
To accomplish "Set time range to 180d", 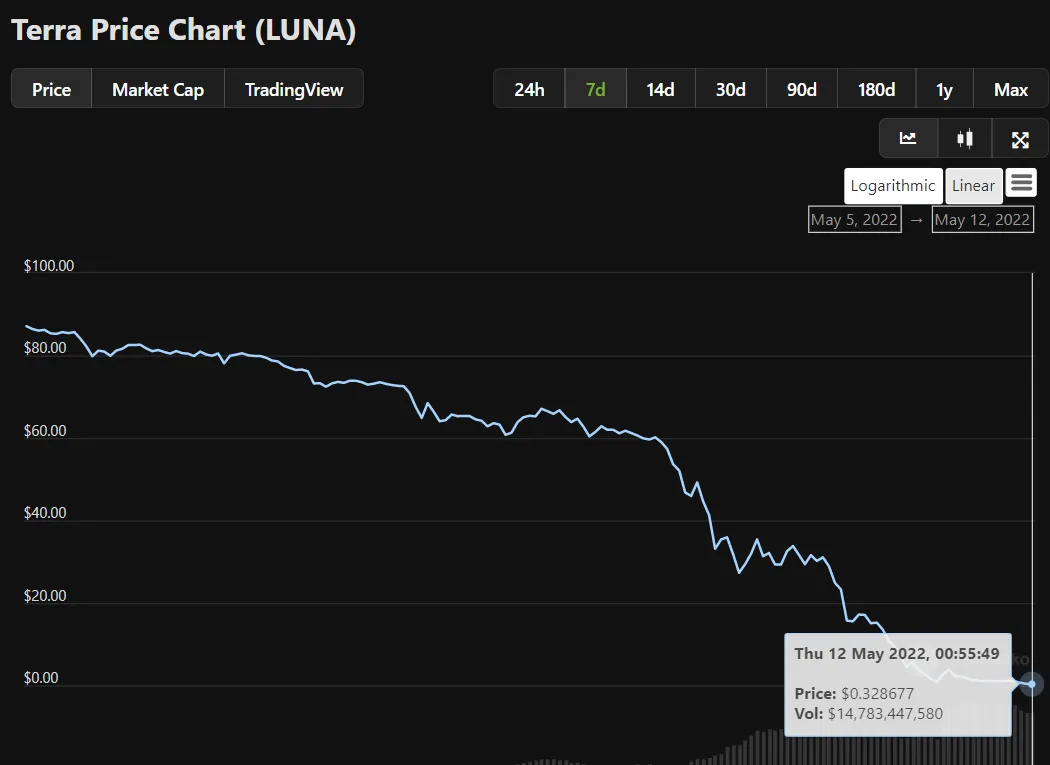I will click(877, 89).
